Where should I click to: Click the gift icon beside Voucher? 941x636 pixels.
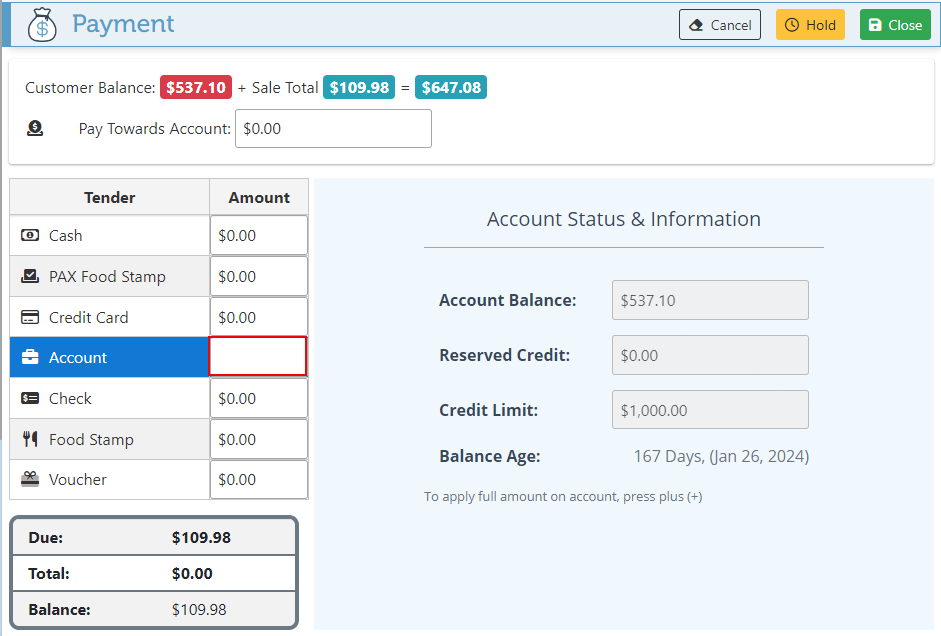30,480
